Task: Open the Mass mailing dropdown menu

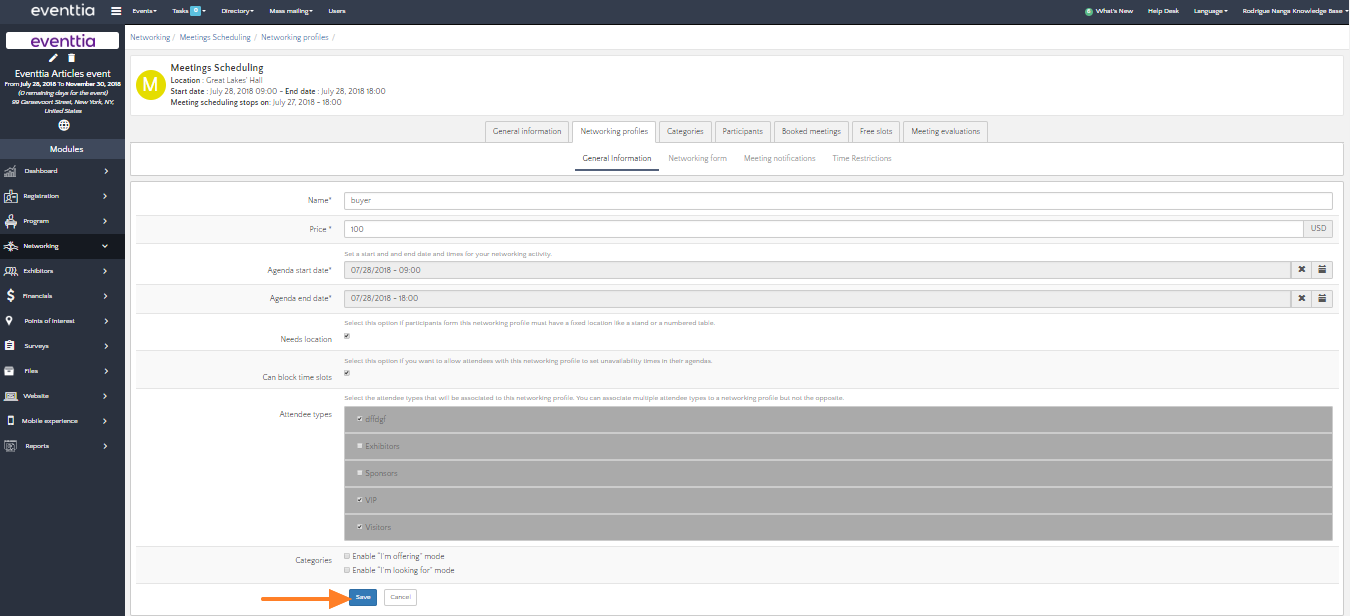Action: click(291, 11)
